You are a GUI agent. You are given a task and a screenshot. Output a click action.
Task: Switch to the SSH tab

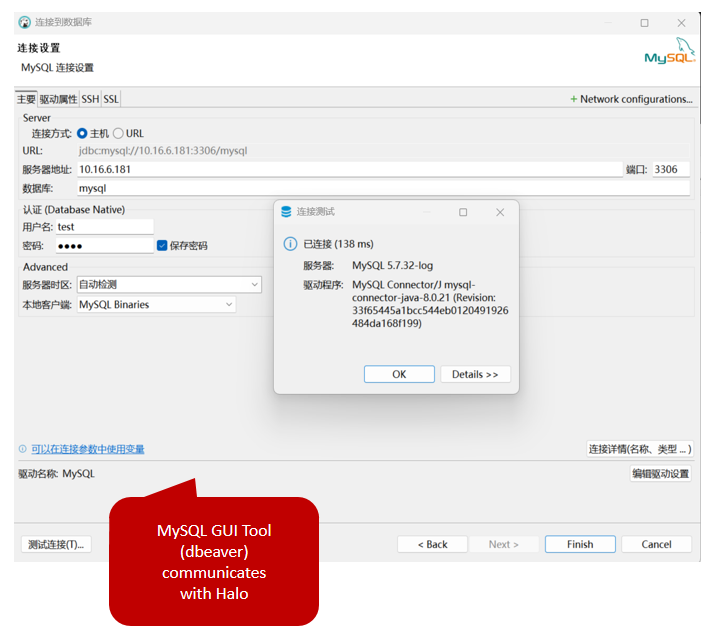pyautogui.click(x=90, y=99)
